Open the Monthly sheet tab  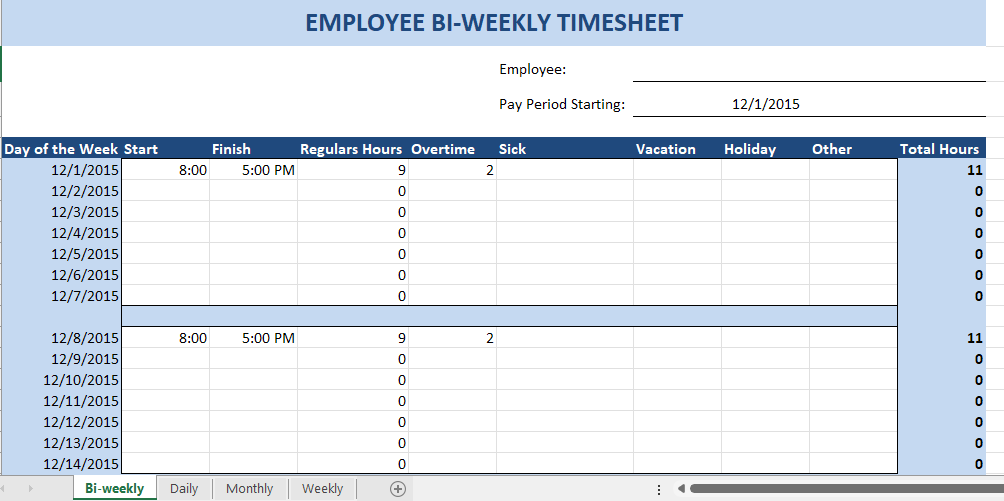tap(249, 489)
